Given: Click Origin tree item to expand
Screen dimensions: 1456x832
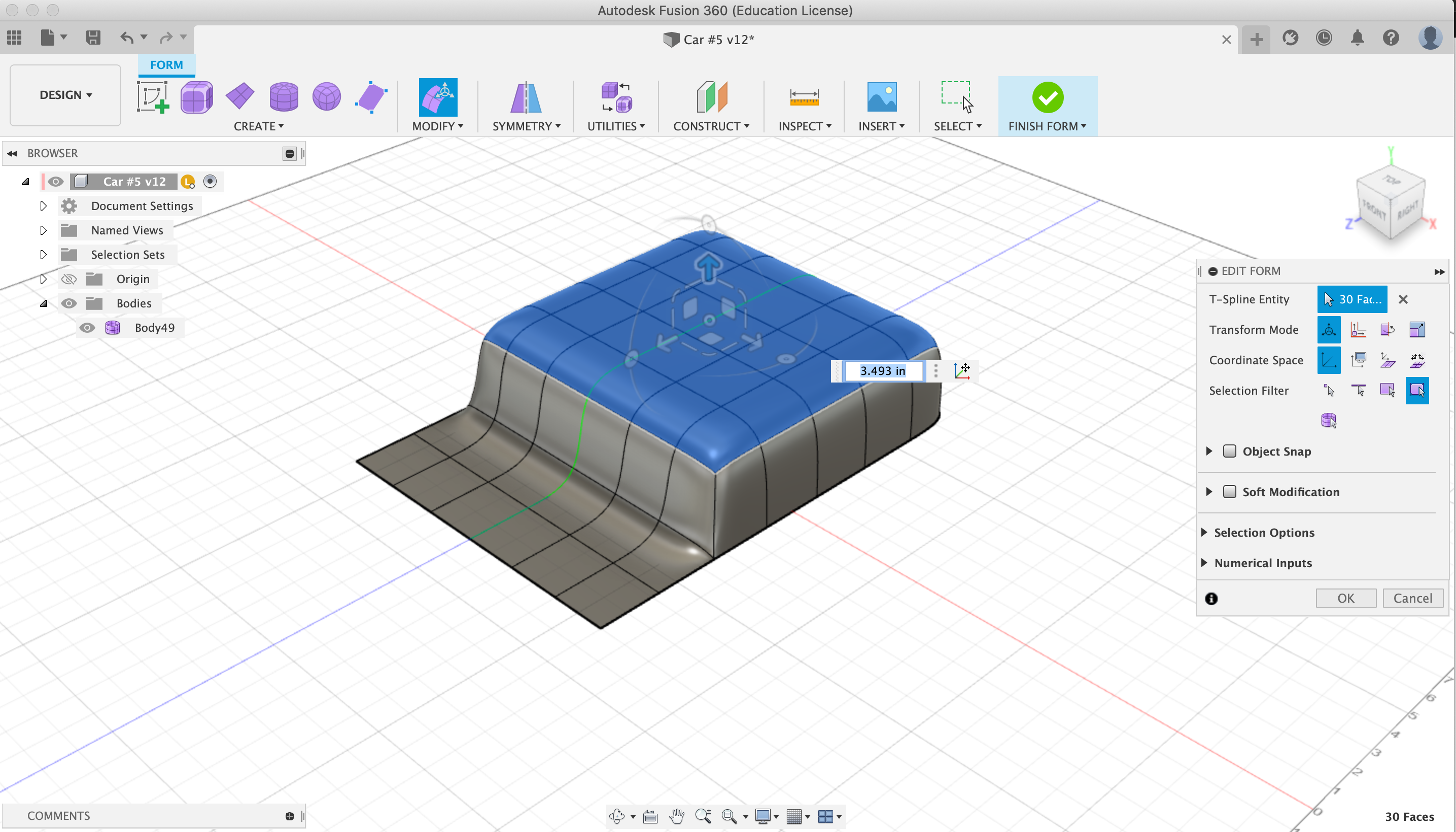Looking at the screenshot, I should (41, 278).
